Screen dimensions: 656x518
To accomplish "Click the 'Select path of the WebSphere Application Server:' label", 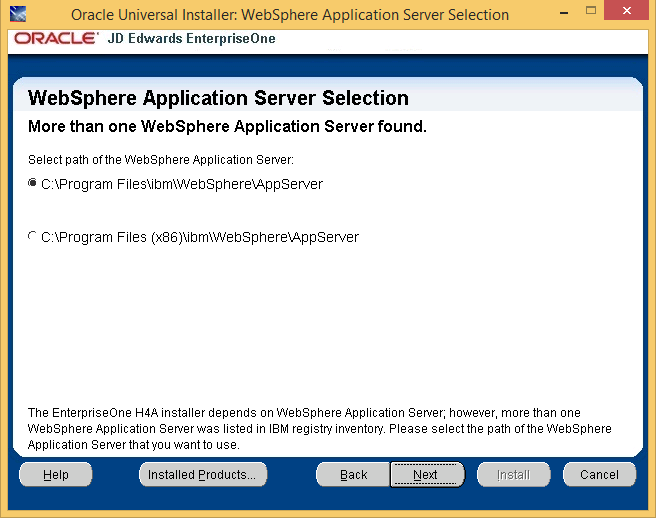I will pyautogui.click(x=161, y=160).
